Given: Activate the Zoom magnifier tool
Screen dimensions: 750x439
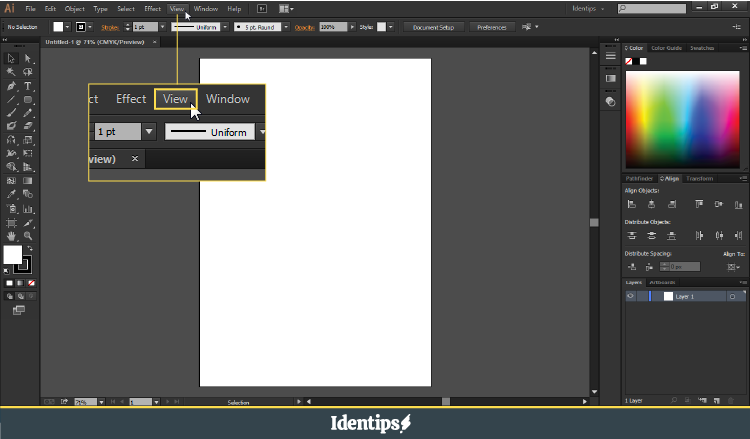Looking at the screenshot, I should click(x=28, y=236).
